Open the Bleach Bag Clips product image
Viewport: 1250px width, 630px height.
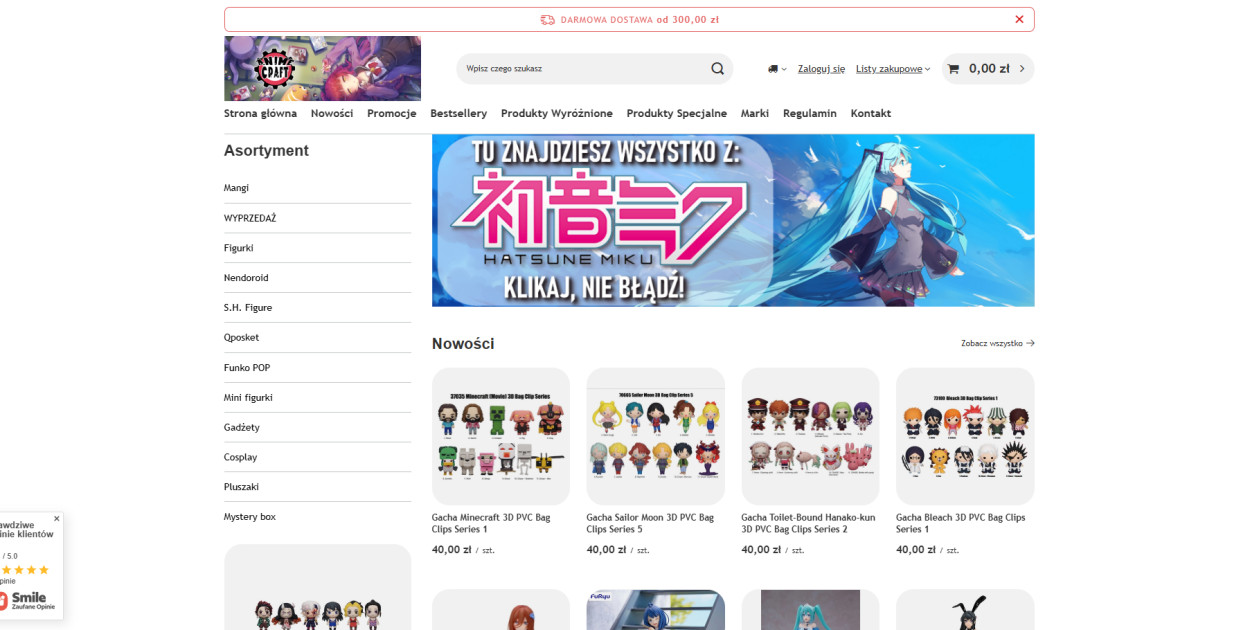pos(965,436)
